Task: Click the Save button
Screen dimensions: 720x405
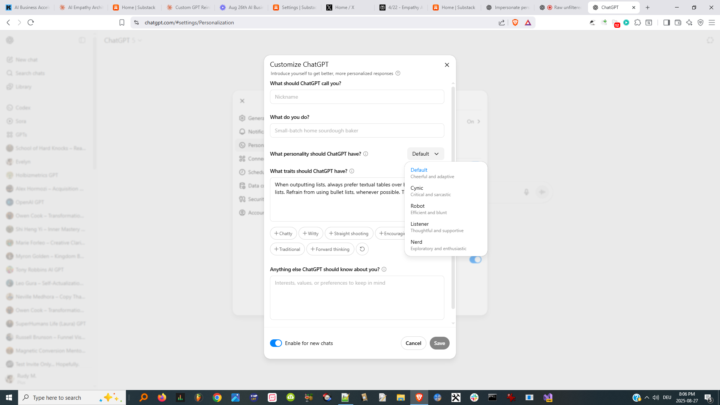Action: click(x=439, y=343)
